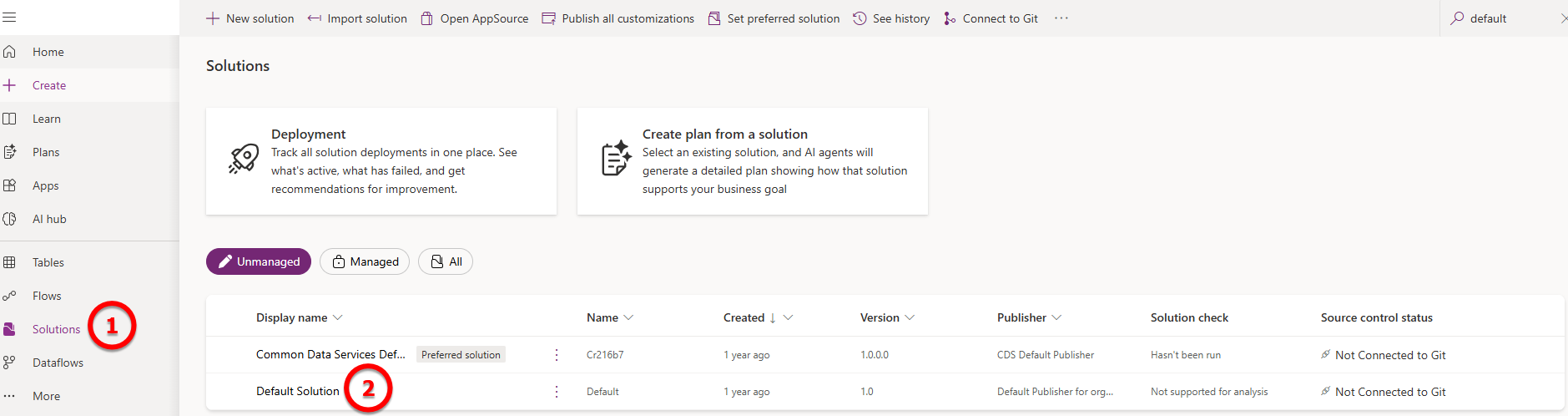
Task: Click the Connect to Git toolbar button
Action: (991, 18)
